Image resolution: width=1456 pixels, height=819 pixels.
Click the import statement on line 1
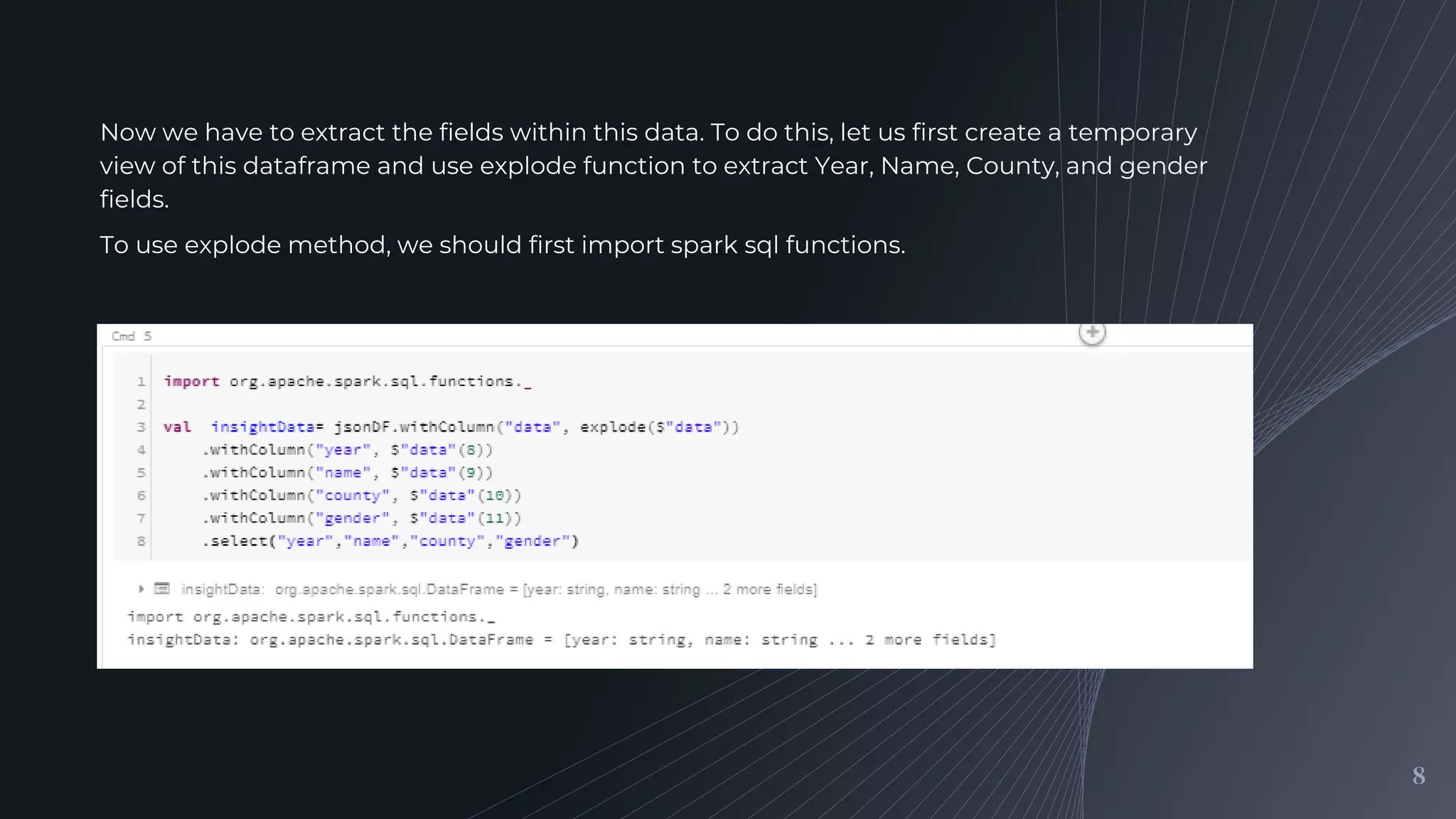(348, 382)
